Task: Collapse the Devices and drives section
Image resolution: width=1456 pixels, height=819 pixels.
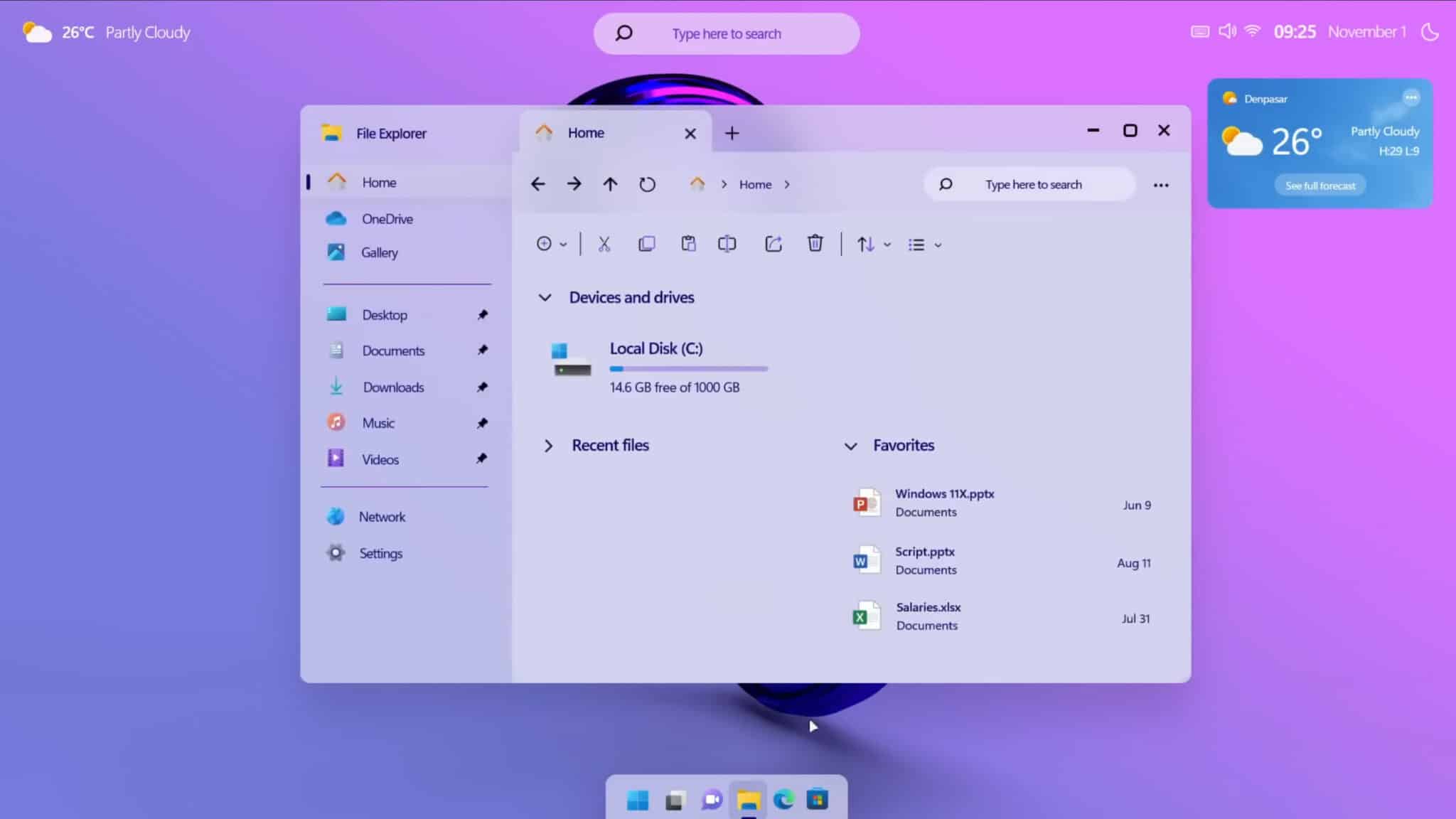Action: 545,297
